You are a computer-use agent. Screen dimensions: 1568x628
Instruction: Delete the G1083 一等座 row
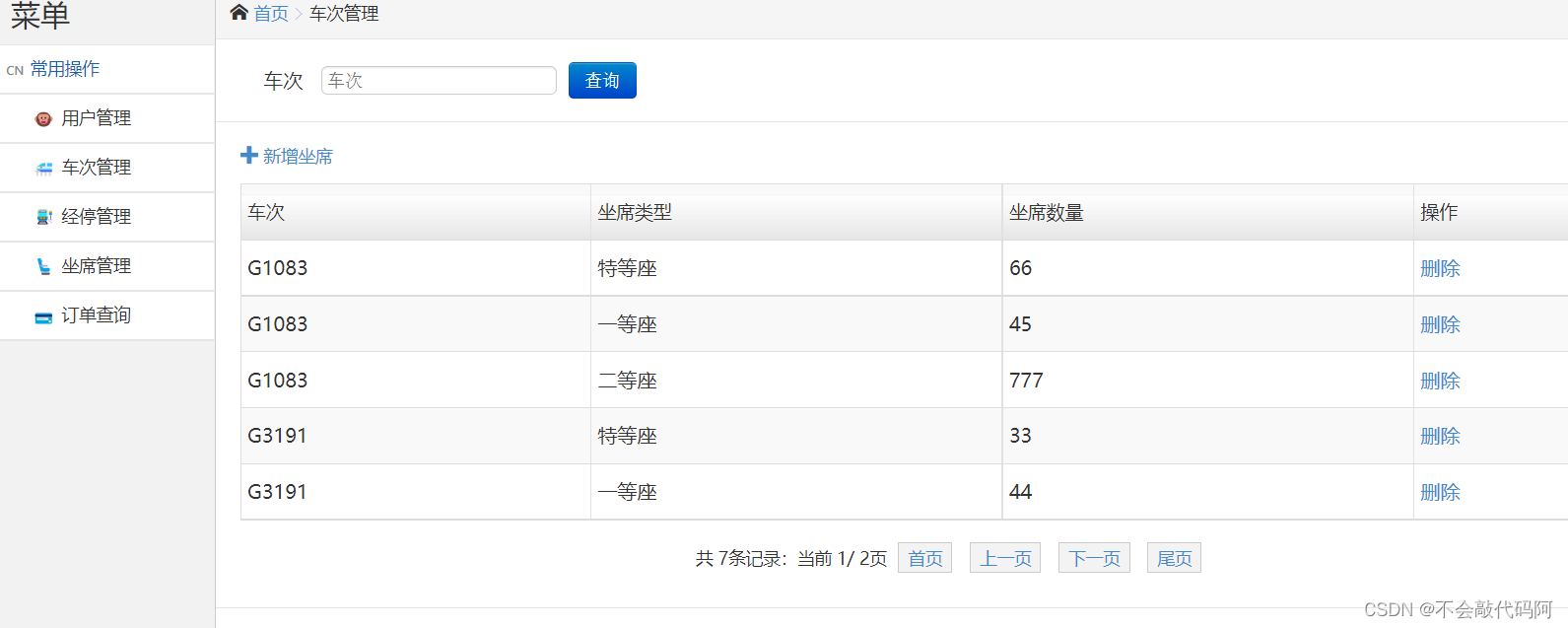[x=1440, y=324]
